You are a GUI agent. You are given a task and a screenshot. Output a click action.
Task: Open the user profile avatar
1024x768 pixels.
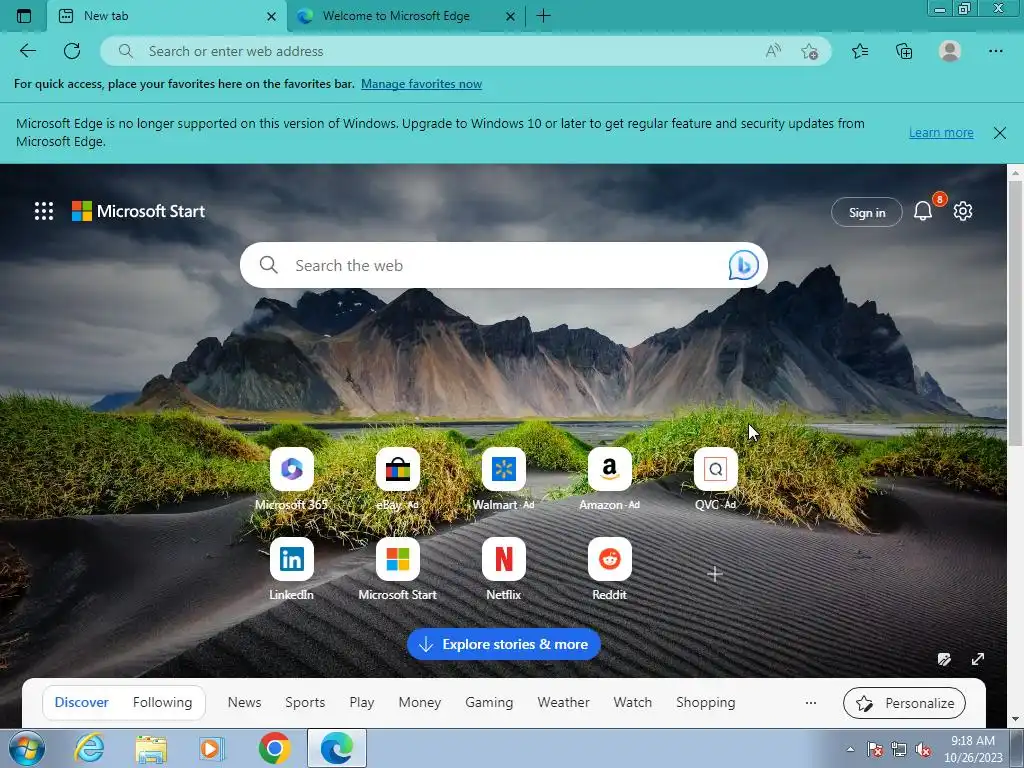pyautogui.click(x=950, y=51)
